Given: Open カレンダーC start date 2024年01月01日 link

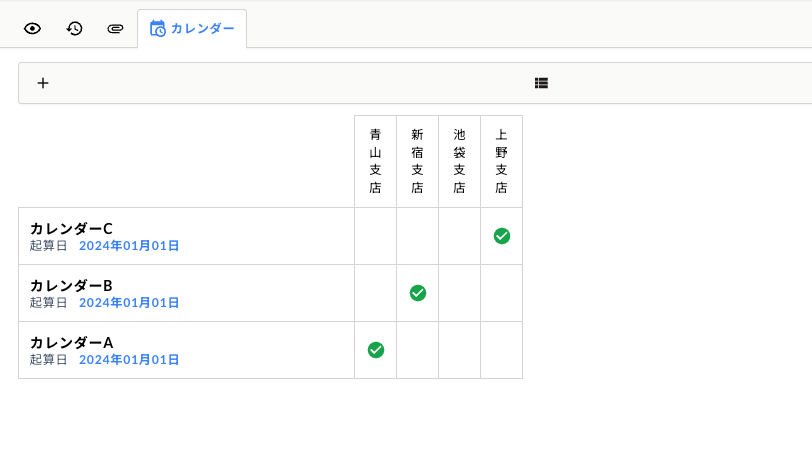Looking at the screenshot, I should point(129,245).
